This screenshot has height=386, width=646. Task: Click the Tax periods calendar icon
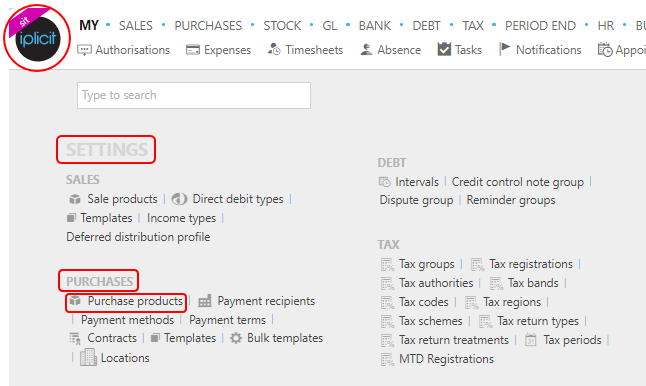pos(531,340)
